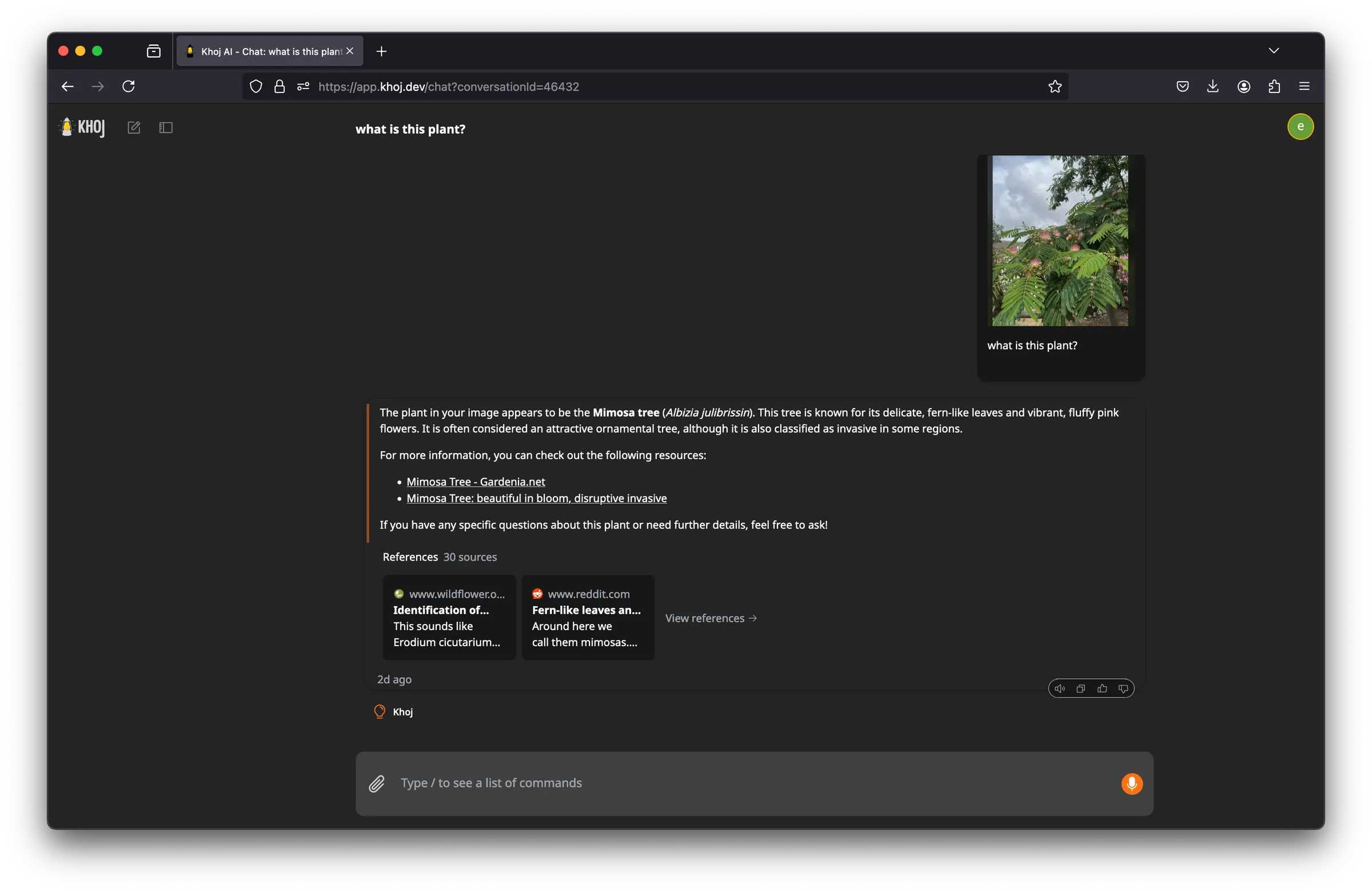This screenshot has width=1372, height=892.
Task: Click the uploaded plant photo thumbnail
Action: pyautogui.click(x=1060, y=241)
